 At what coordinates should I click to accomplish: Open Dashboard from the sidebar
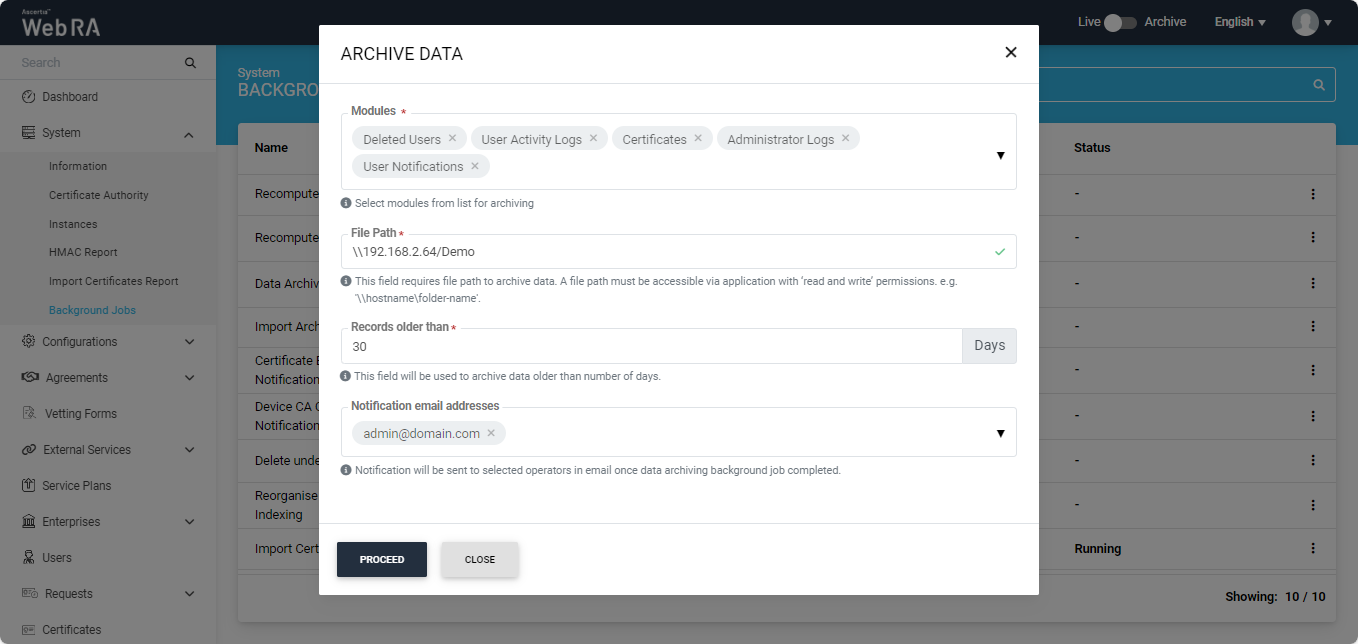point(70,97)
